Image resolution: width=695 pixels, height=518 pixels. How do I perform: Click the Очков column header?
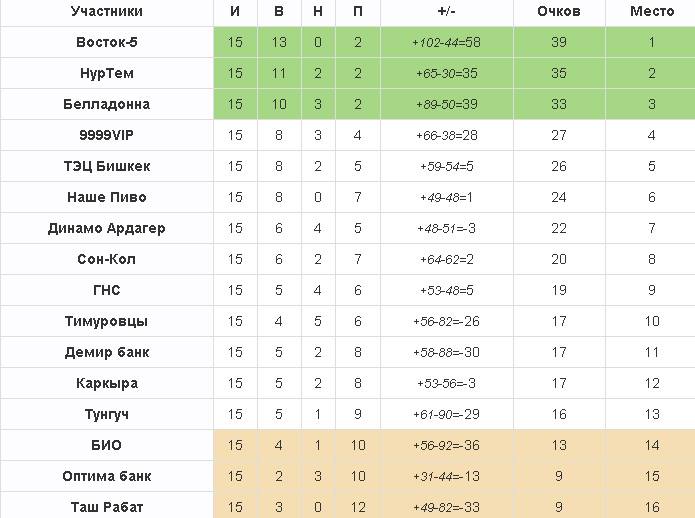click(558, 12)
